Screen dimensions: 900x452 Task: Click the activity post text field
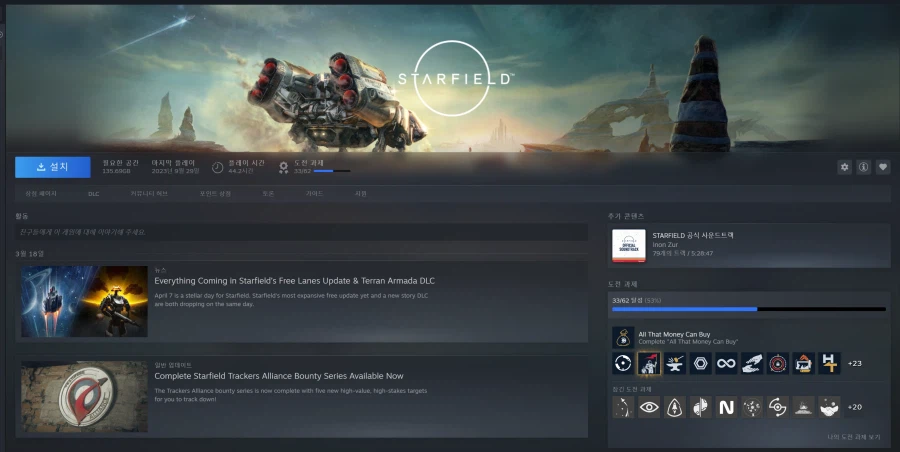300,232
